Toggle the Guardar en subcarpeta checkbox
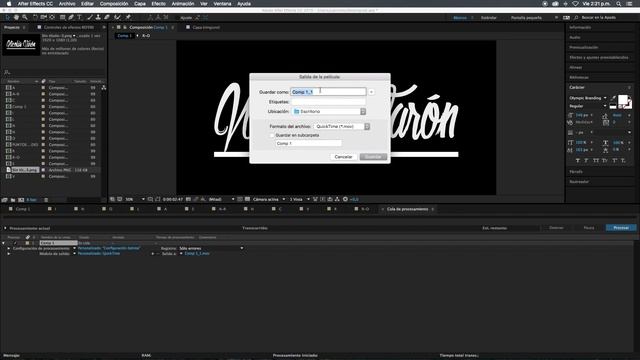 (x=272, y=135)
